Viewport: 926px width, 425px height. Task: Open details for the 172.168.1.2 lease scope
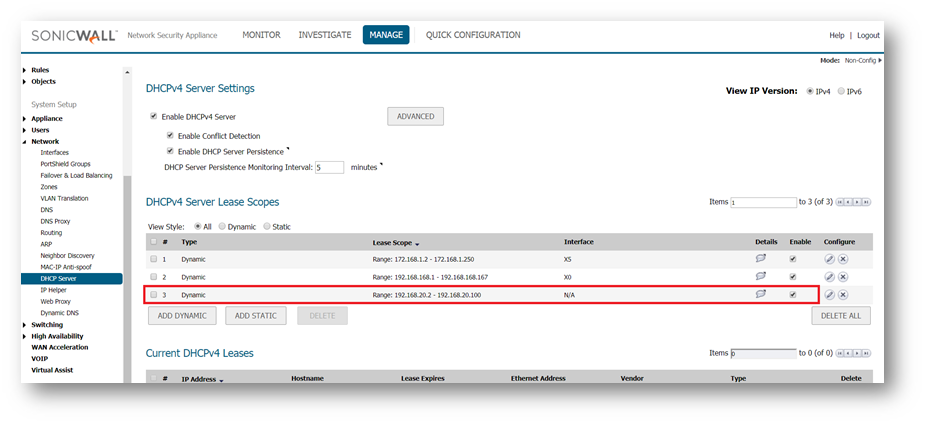pos(761,258)
